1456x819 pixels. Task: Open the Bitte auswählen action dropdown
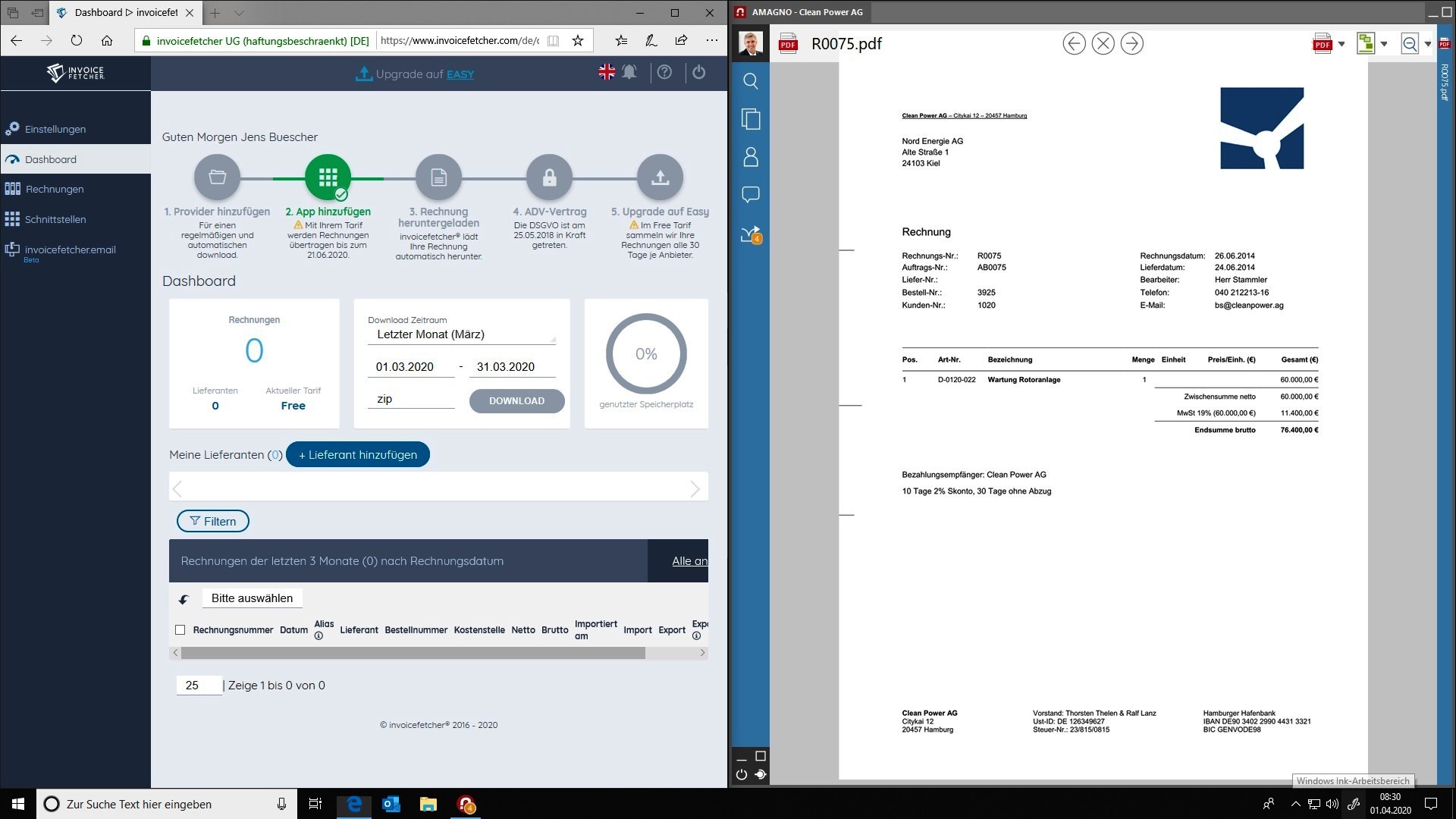point(252,598)
